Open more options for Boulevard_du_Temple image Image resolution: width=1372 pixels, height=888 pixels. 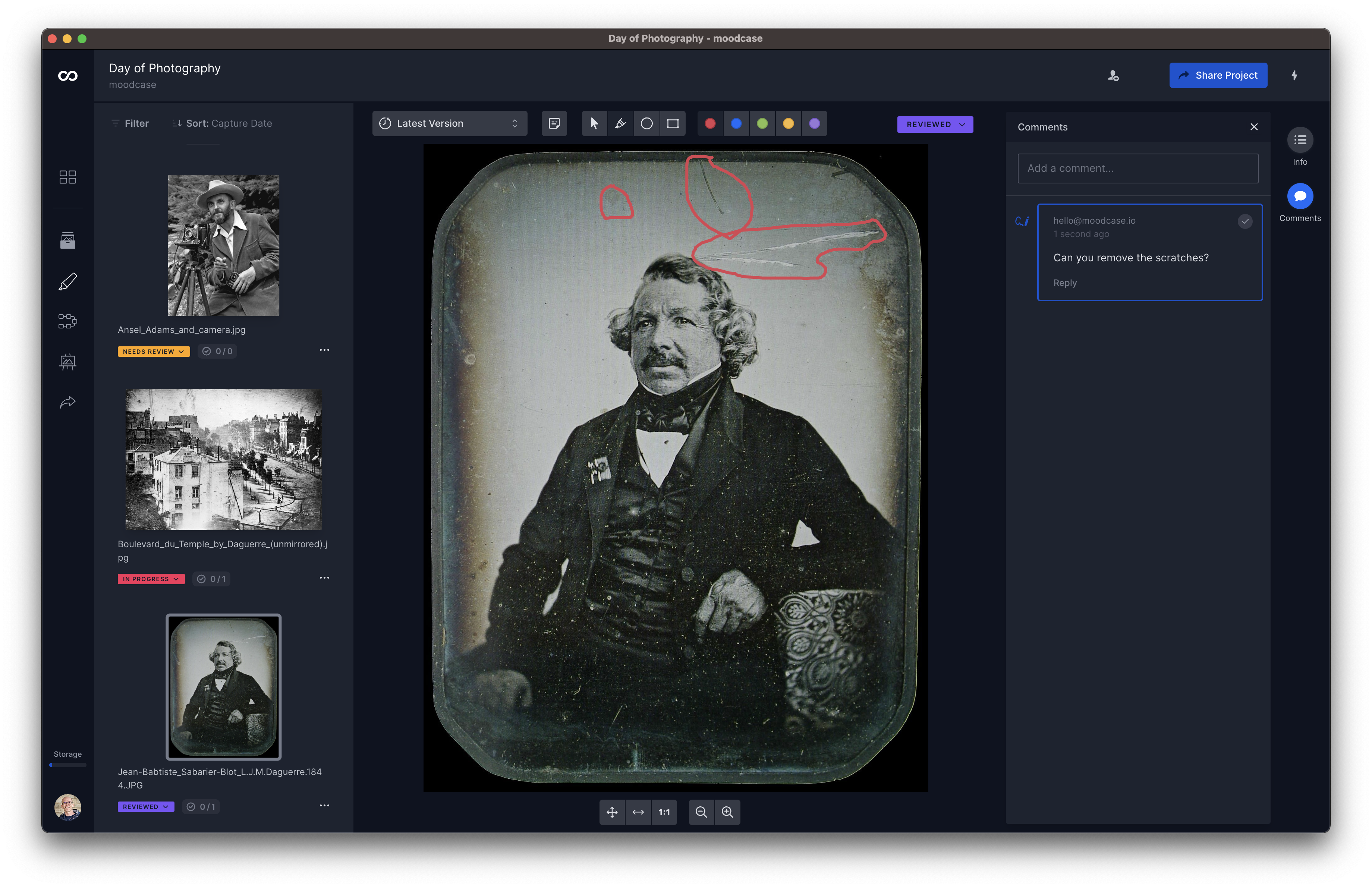coord(325,577)
